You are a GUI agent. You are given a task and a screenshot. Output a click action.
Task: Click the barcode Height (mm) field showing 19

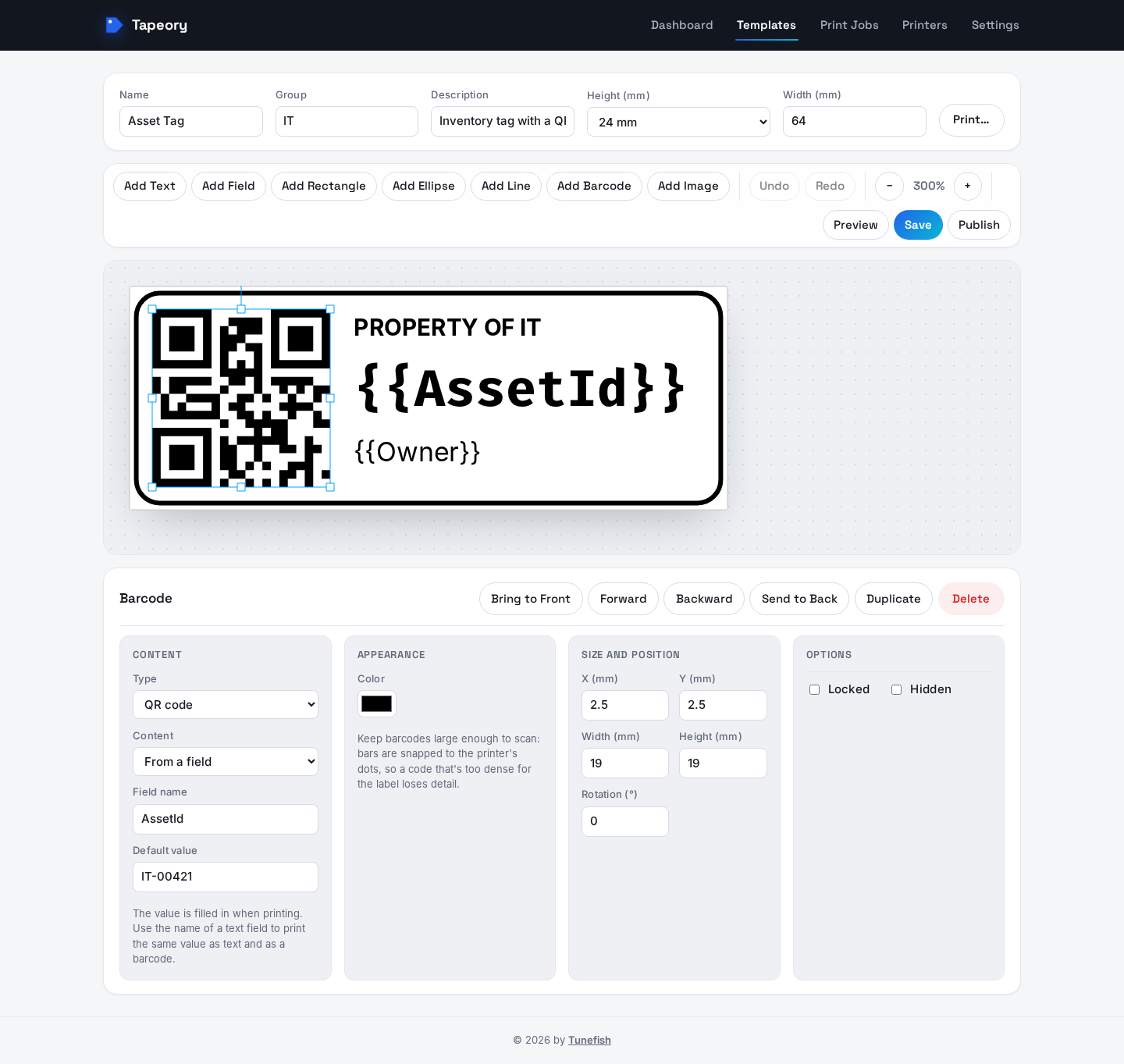pos(723,763)
